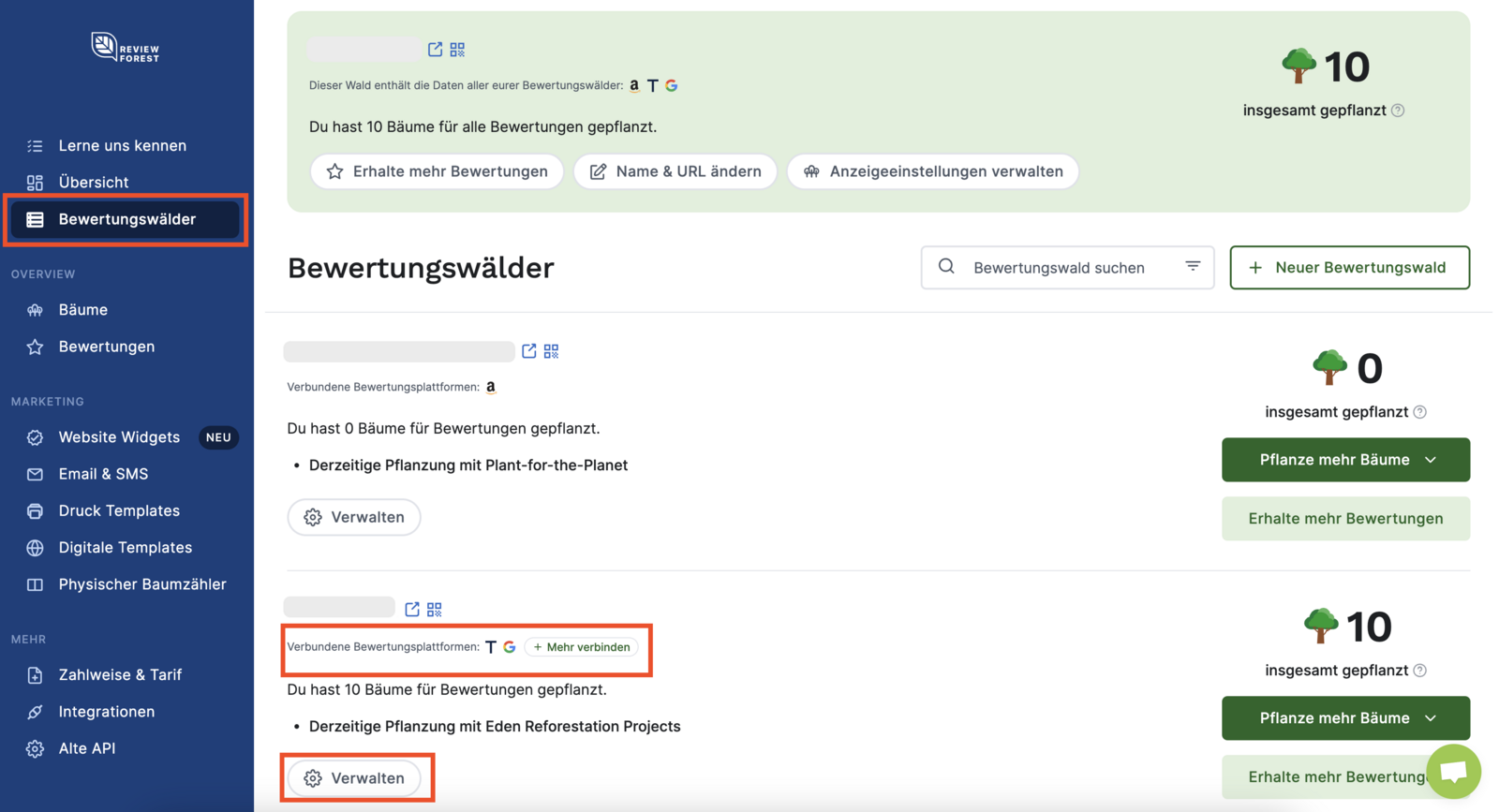This screenshot has width=1499, height=812.
Task: Open QR code for the top summary forest
Action: (x=457, y=50)
